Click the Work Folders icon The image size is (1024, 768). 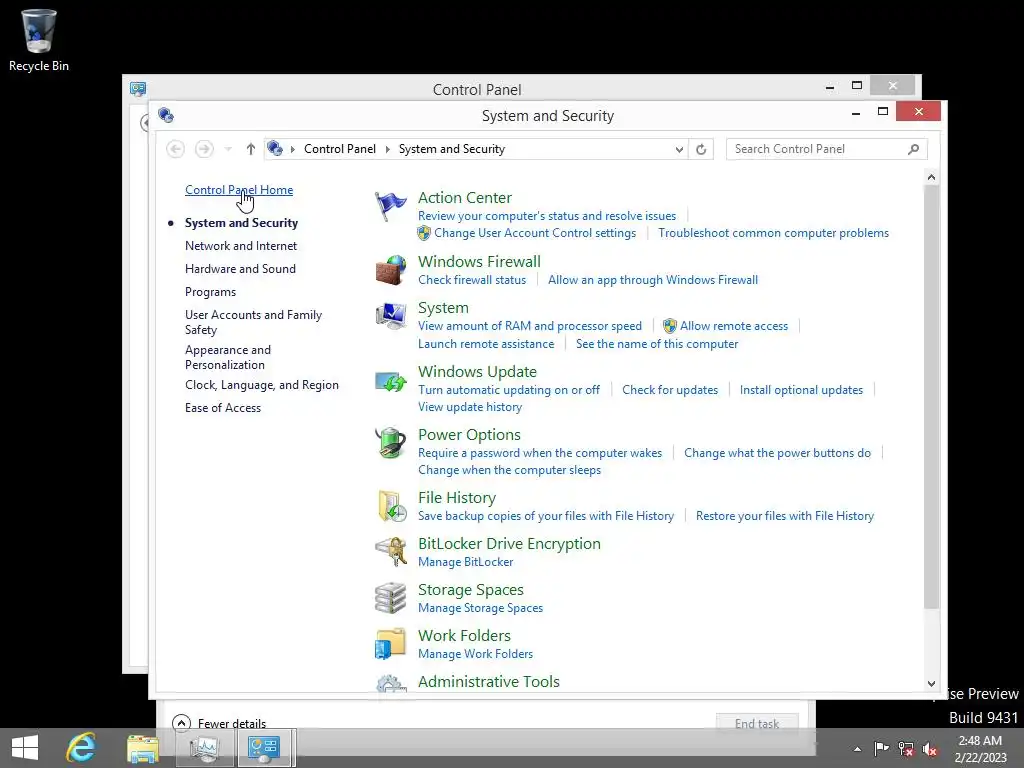391,644
